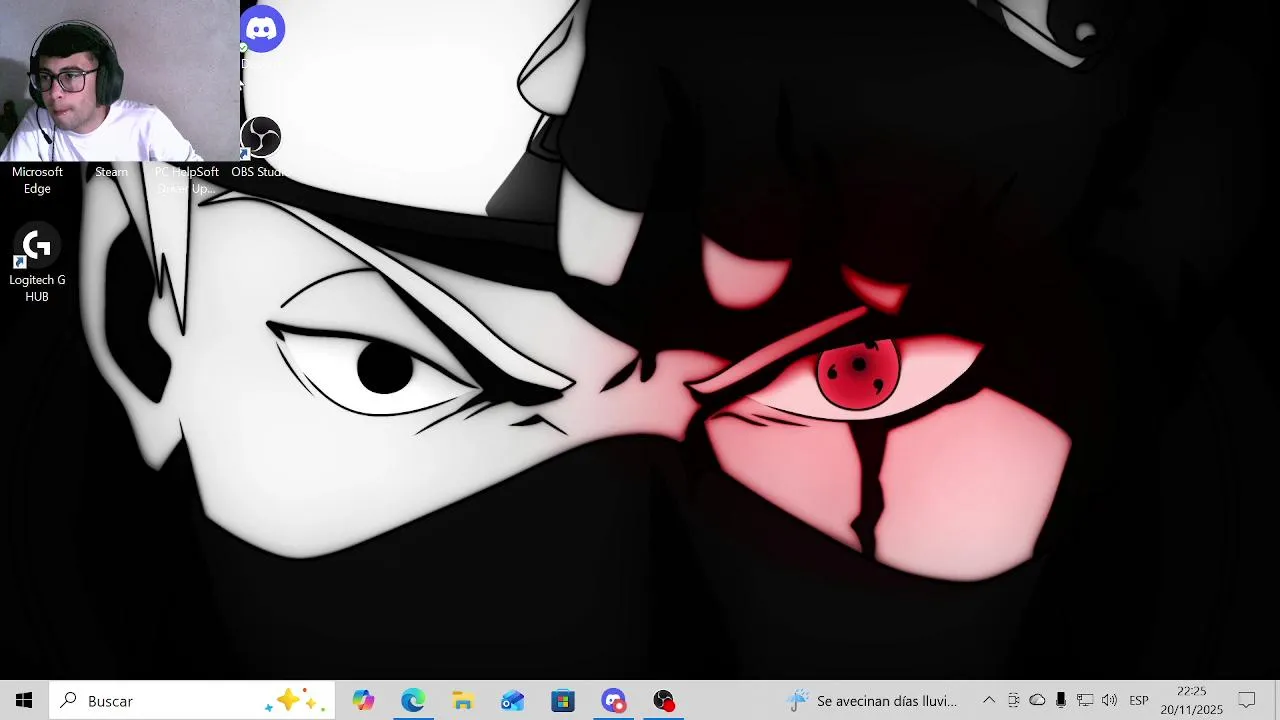Viewport: 1280px width, 720px height.
Task: Open the notification center icon
Action: pyautogui.click(x=1247, y=701)
